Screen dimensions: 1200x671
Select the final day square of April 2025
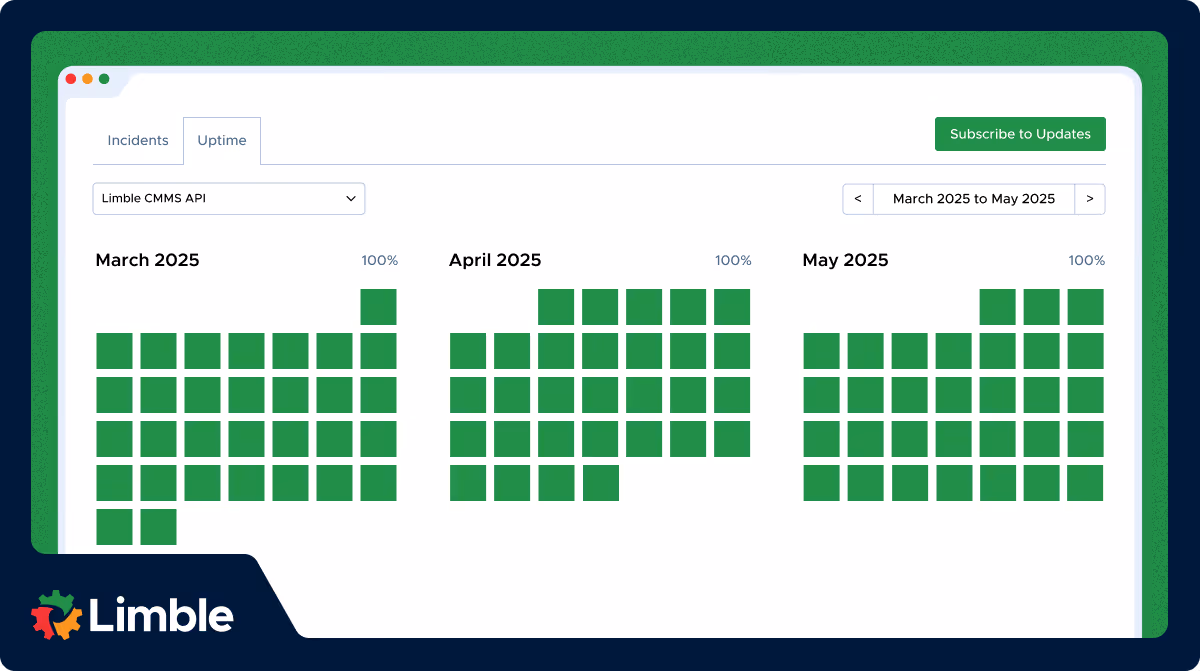pos(600,483)
